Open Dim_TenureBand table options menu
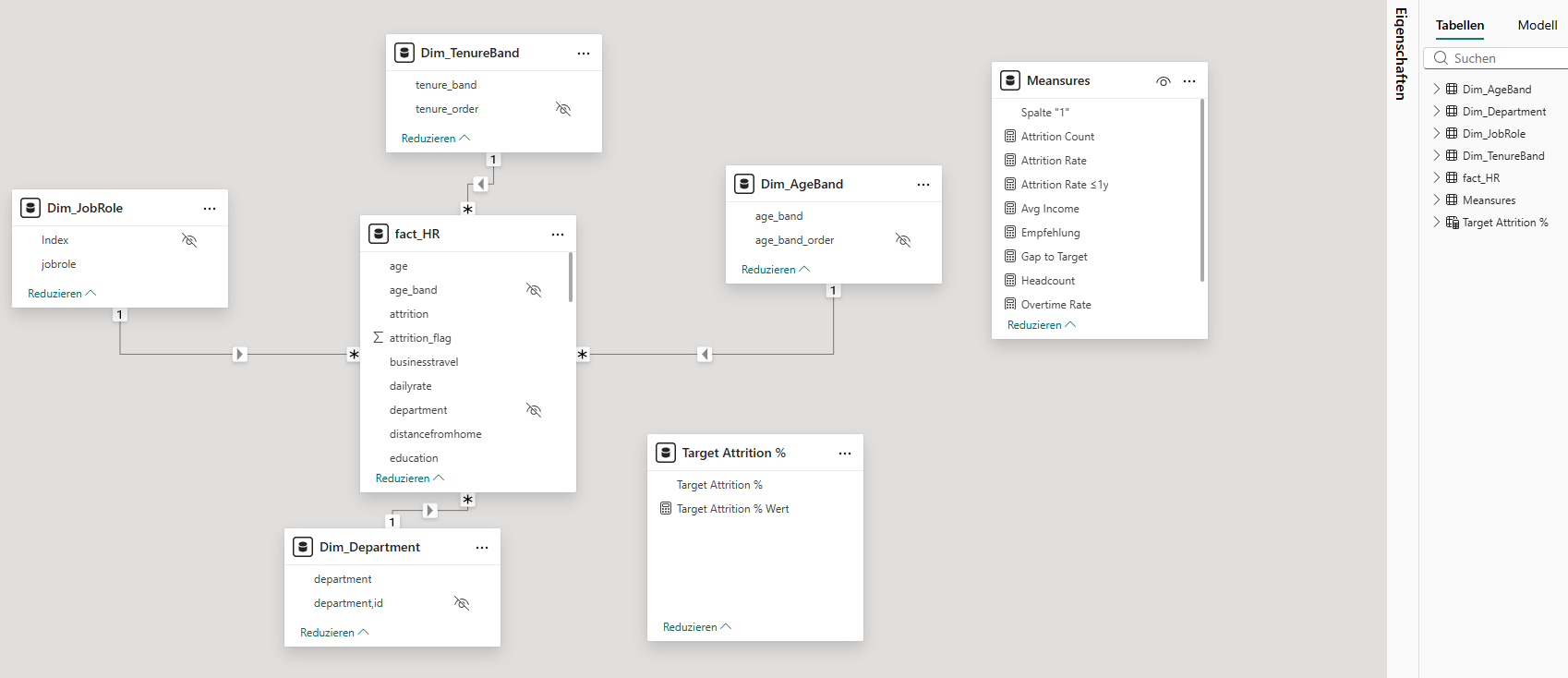 click(x=584, y=54)
